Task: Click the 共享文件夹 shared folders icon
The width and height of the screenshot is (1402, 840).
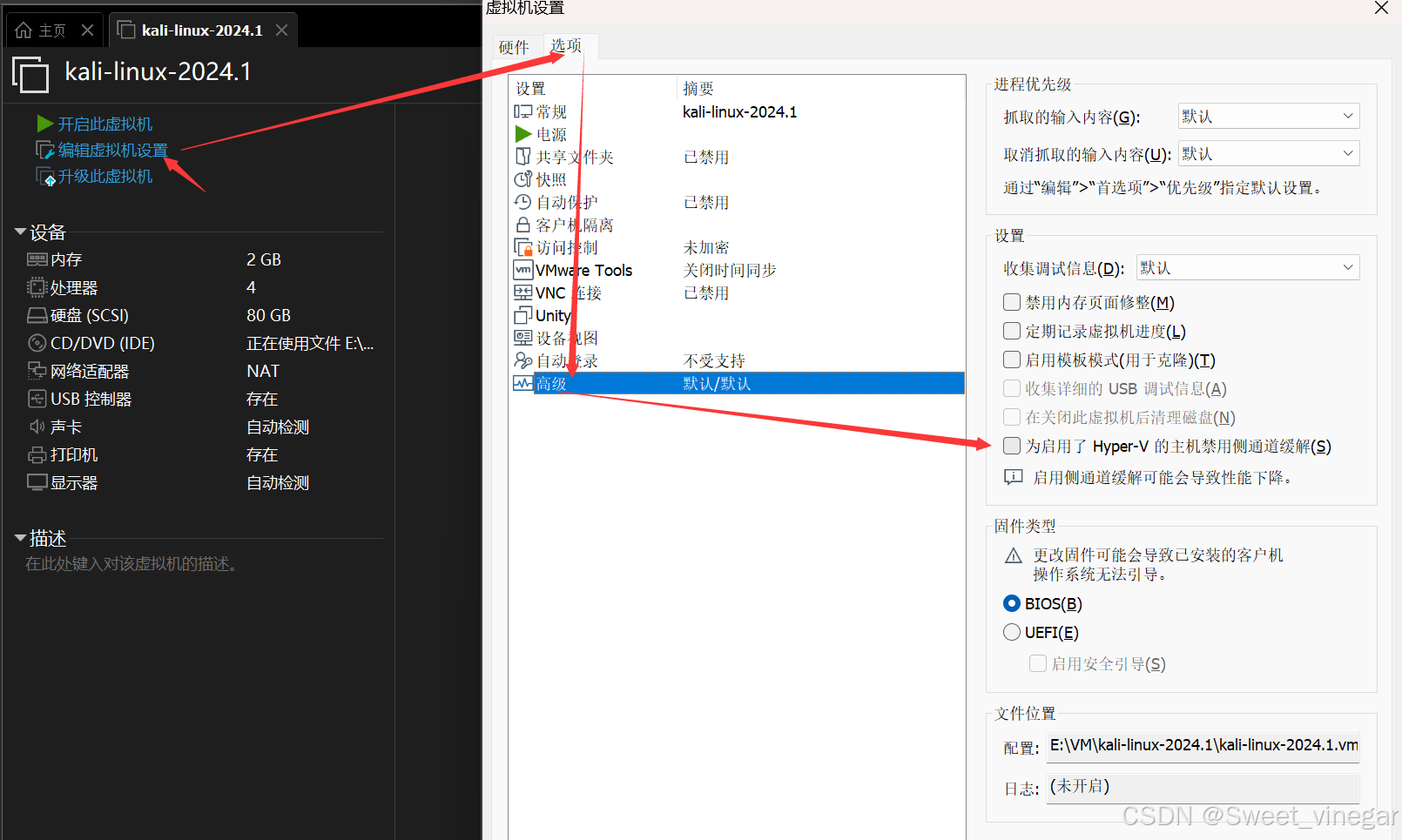Action: point(522,157)
